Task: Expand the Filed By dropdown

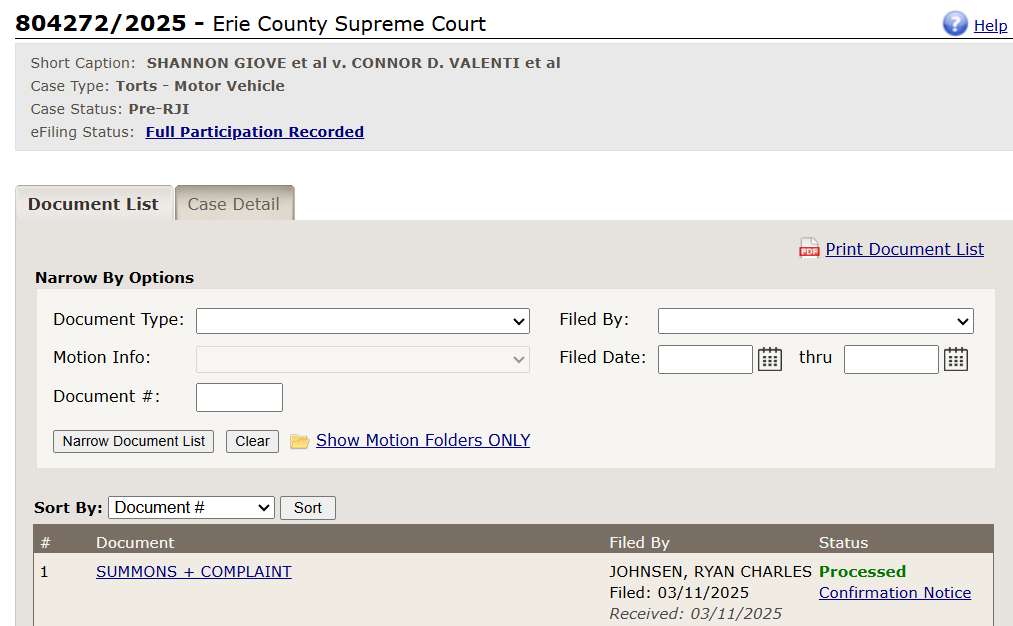Action: pos(815,321)
